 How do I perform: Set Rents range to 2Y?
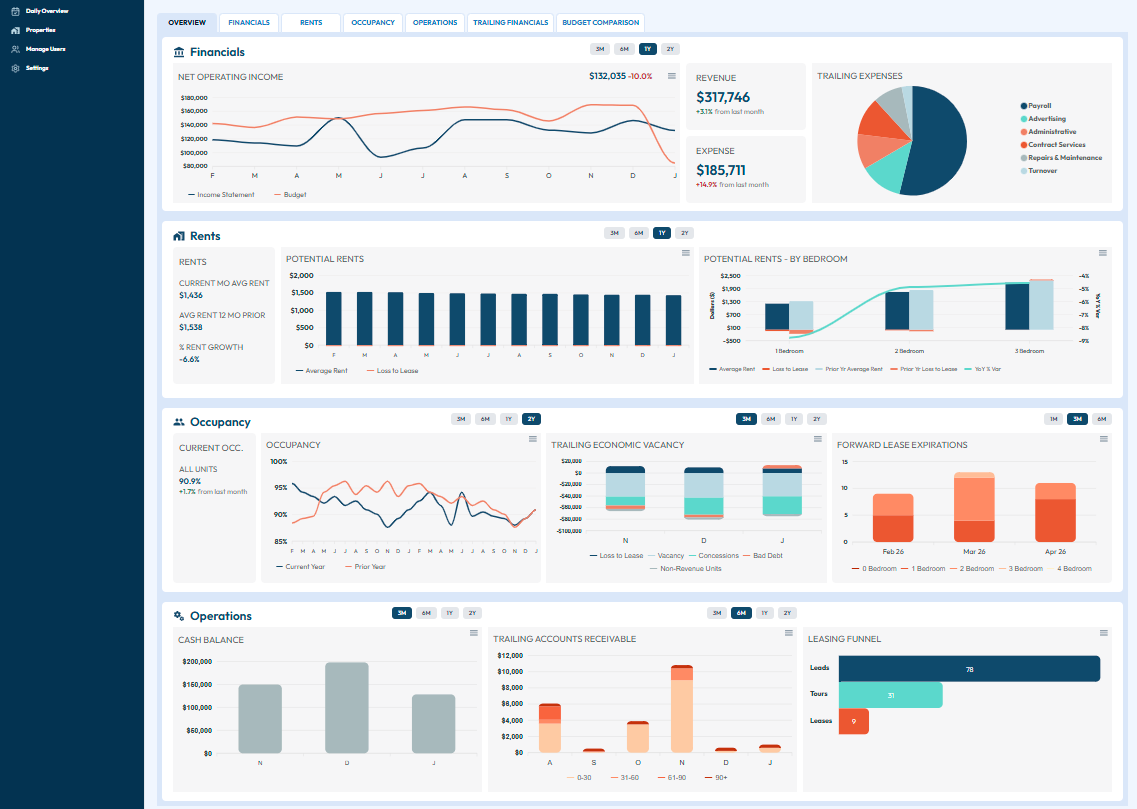685,233
